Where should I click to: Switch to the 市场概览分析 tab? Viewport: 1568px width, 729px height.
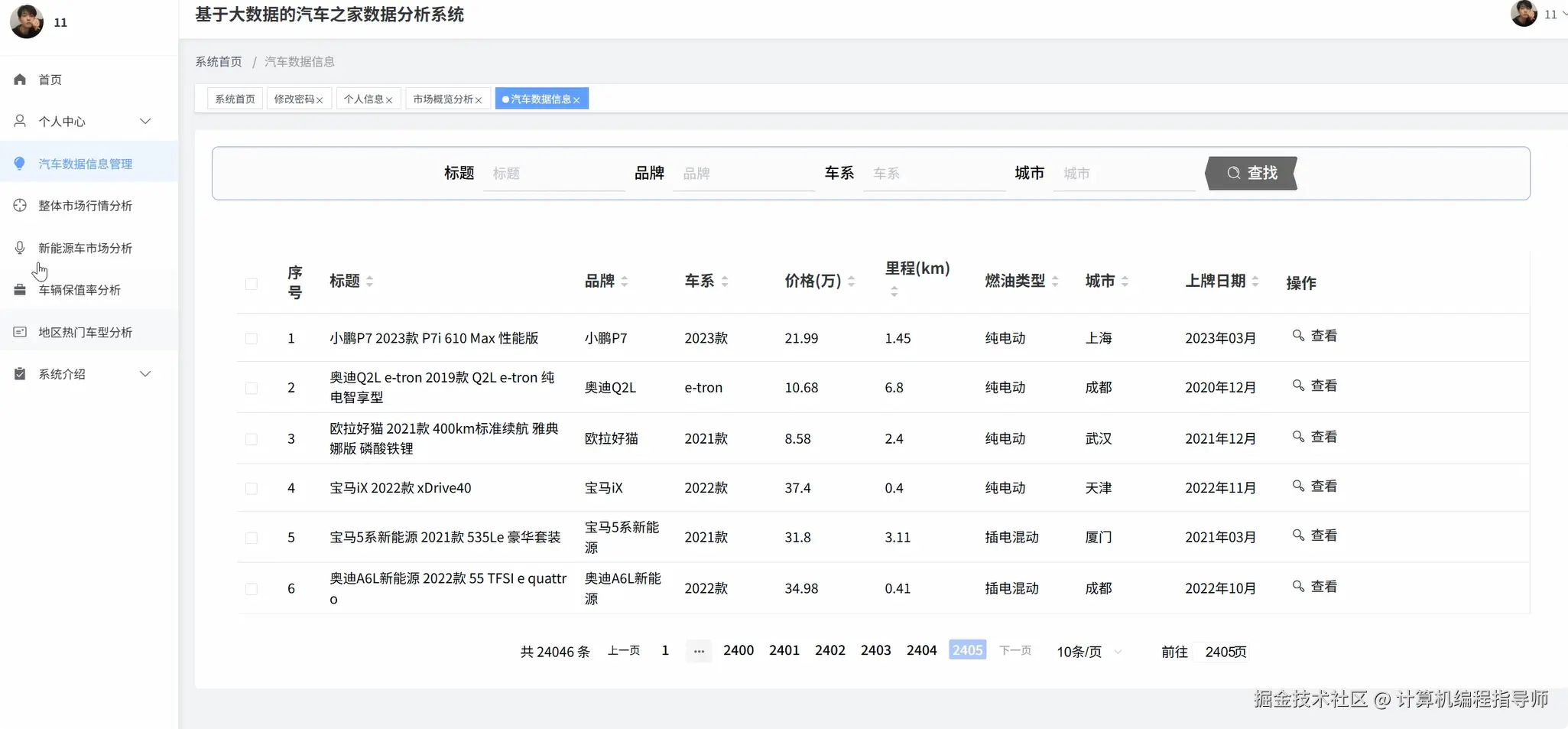click(x=443, y=98)
